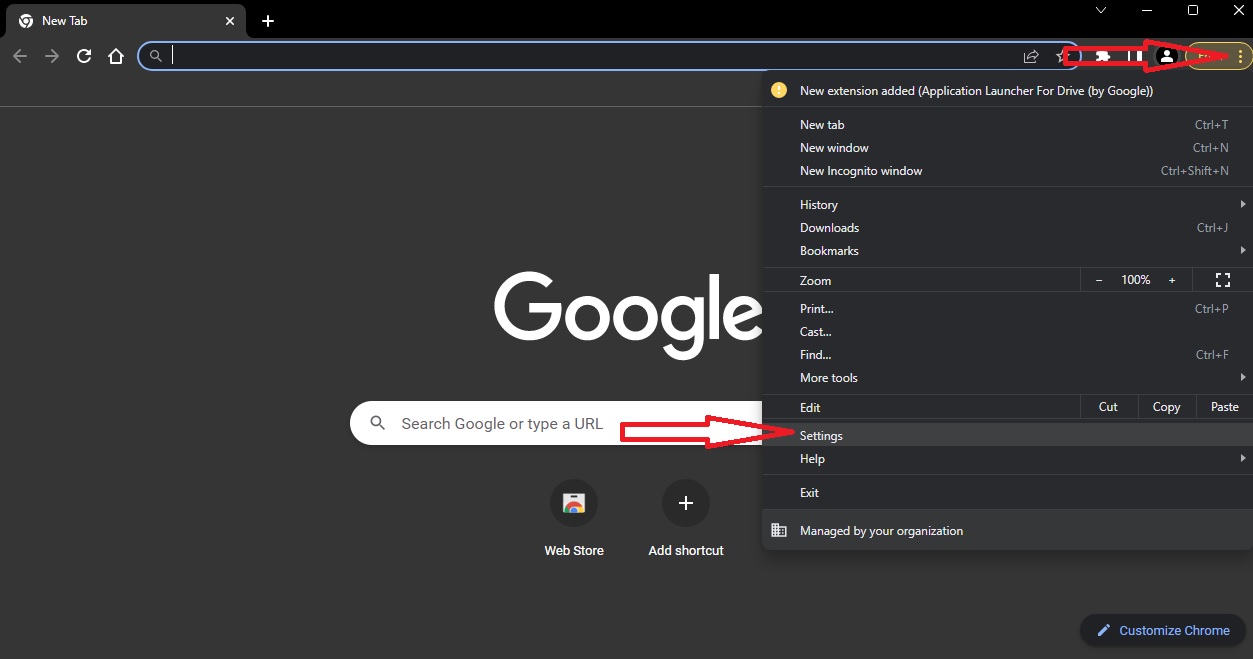This screenshot has width=1253, height=659.
Task: Select the New Tab browser tab
Action: (128, 21)
